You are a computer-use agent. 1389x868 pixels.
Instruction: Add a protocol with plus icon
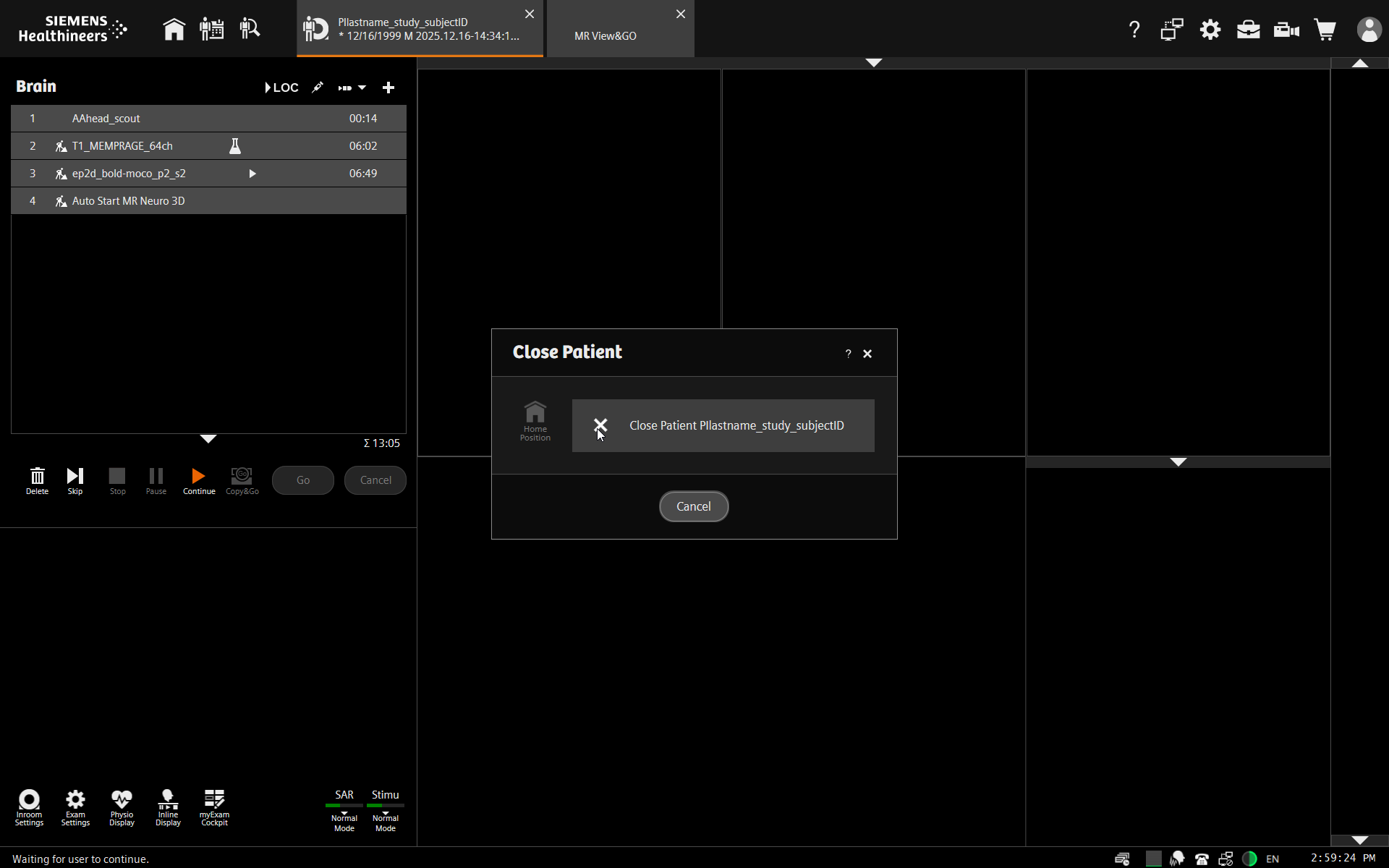388,88
